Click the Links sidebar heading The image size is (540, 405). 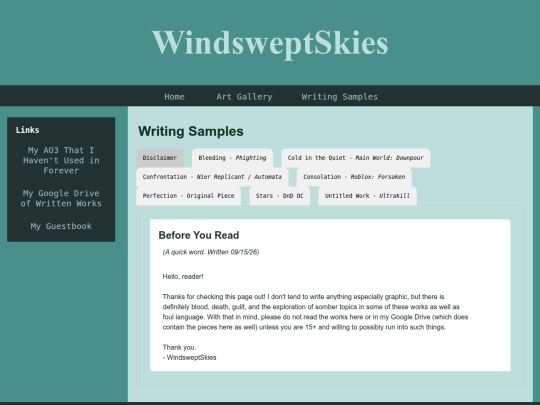pos(28,130)
